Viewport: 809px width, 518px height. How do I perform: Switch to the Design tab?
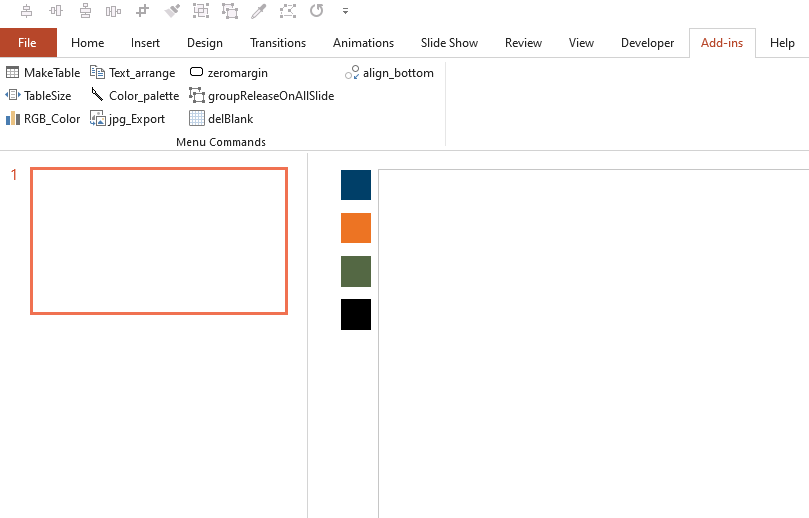(205, 43)
